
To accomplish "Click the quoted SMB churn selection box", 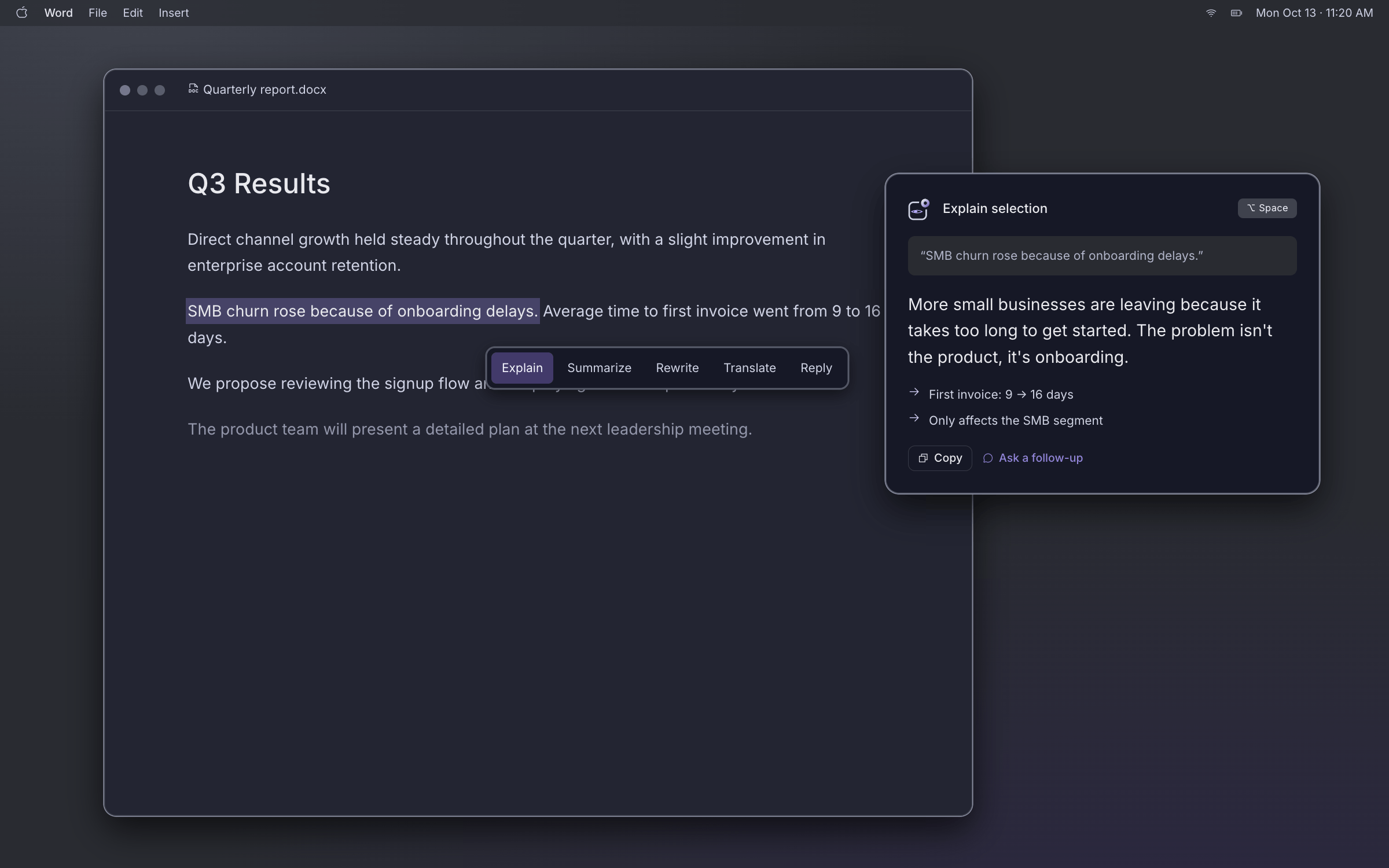I will click(x=1102, y=256).
